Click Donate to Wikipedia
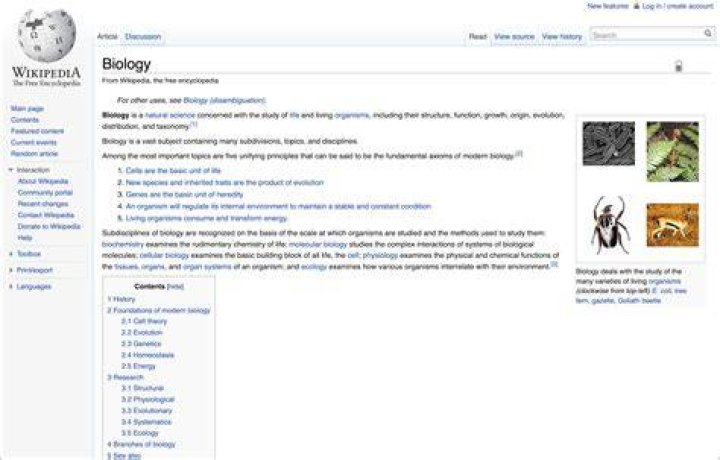 coord(49,226)
